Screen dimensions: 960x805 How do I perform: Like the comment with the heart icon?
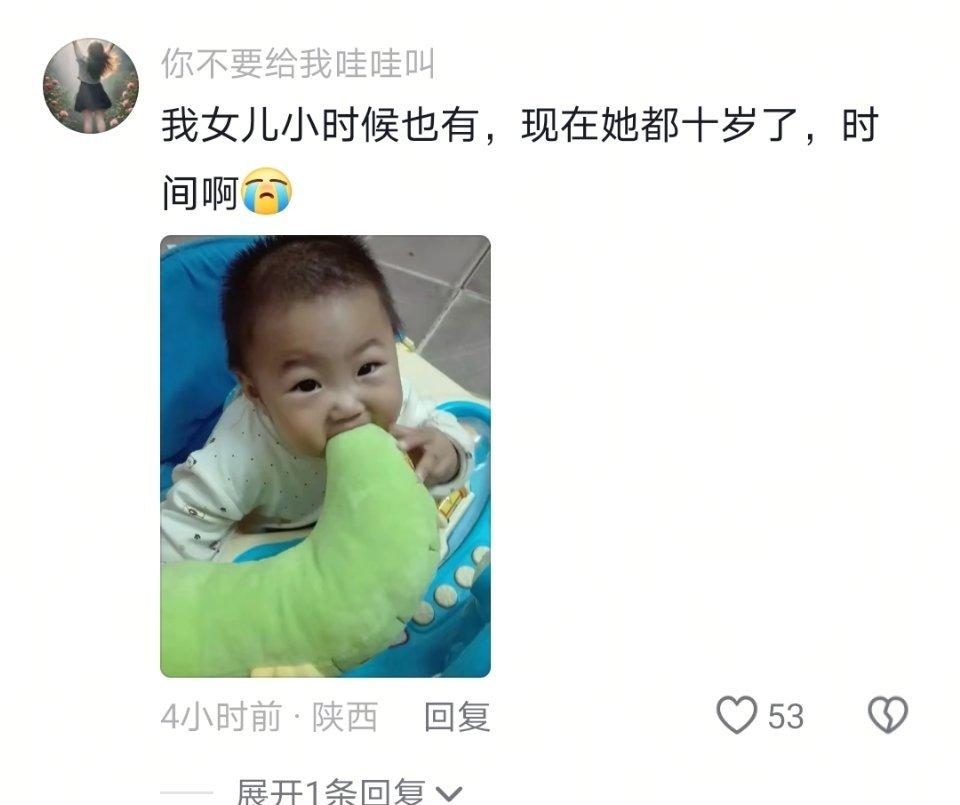pyautogui.click(x=737, y=715)
